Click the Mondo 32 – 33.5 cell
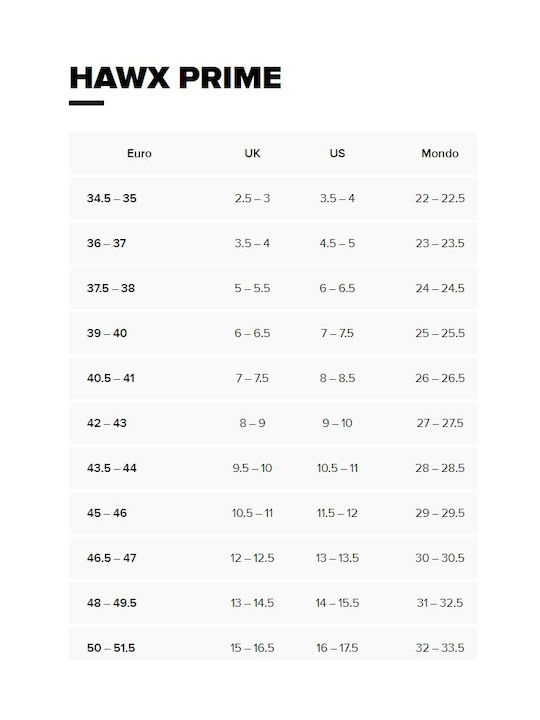This screenshot has width=540, height=720. point(440,648)
